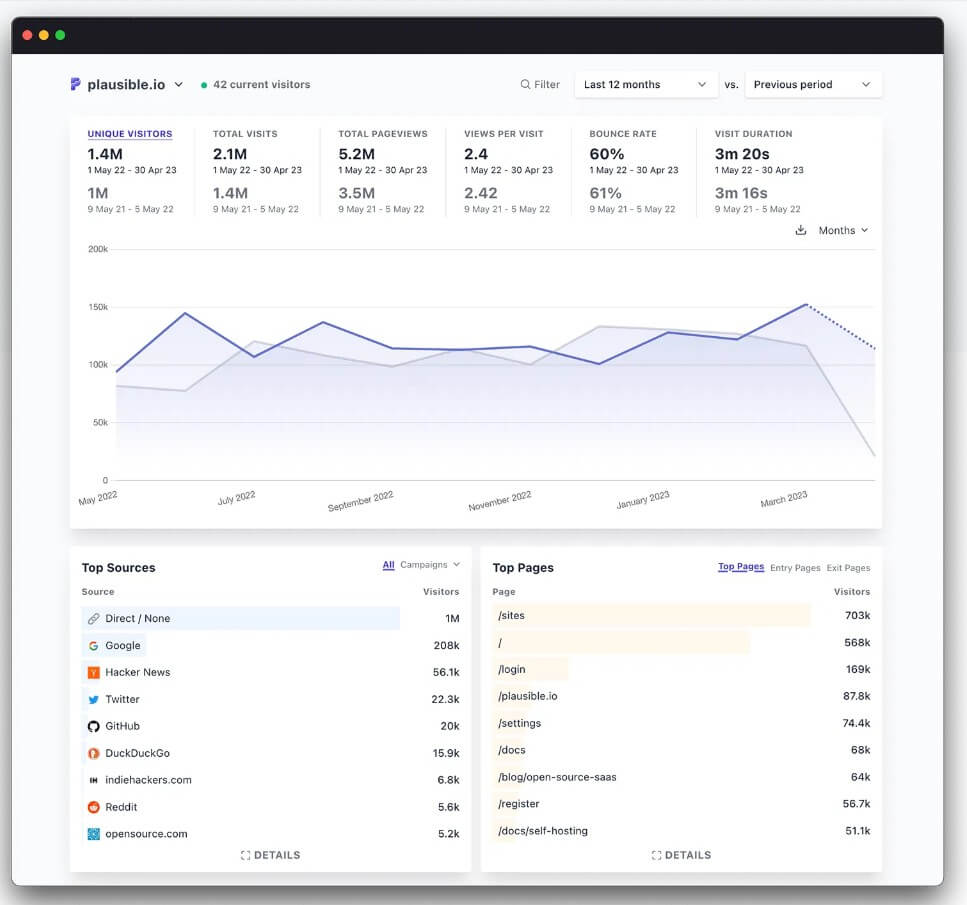Switch to the Top Pages tab
967x905 pixels.
point(741,566)
